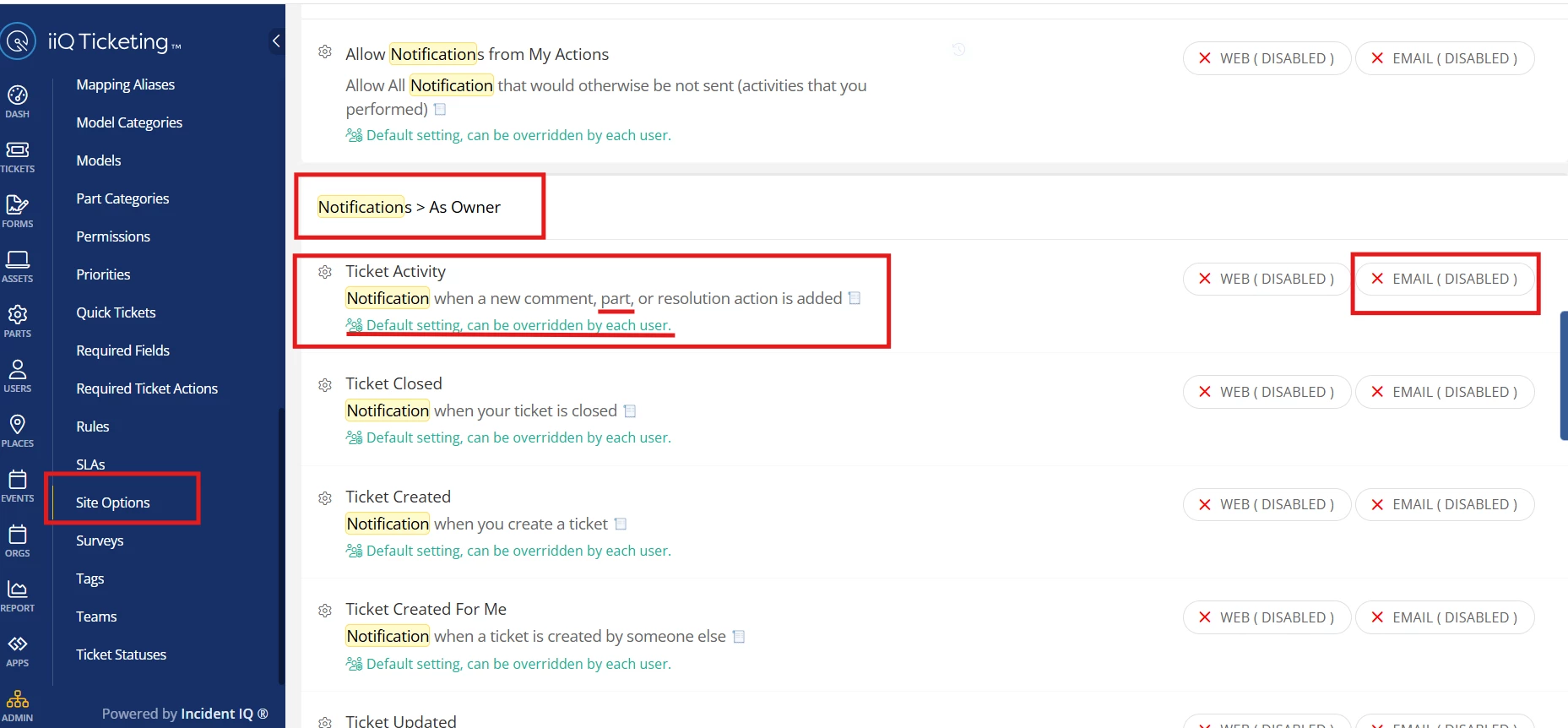This screenshot has width=1568, height=728.
Task: Open Required Fields menu item
Action: click(122, 350)
